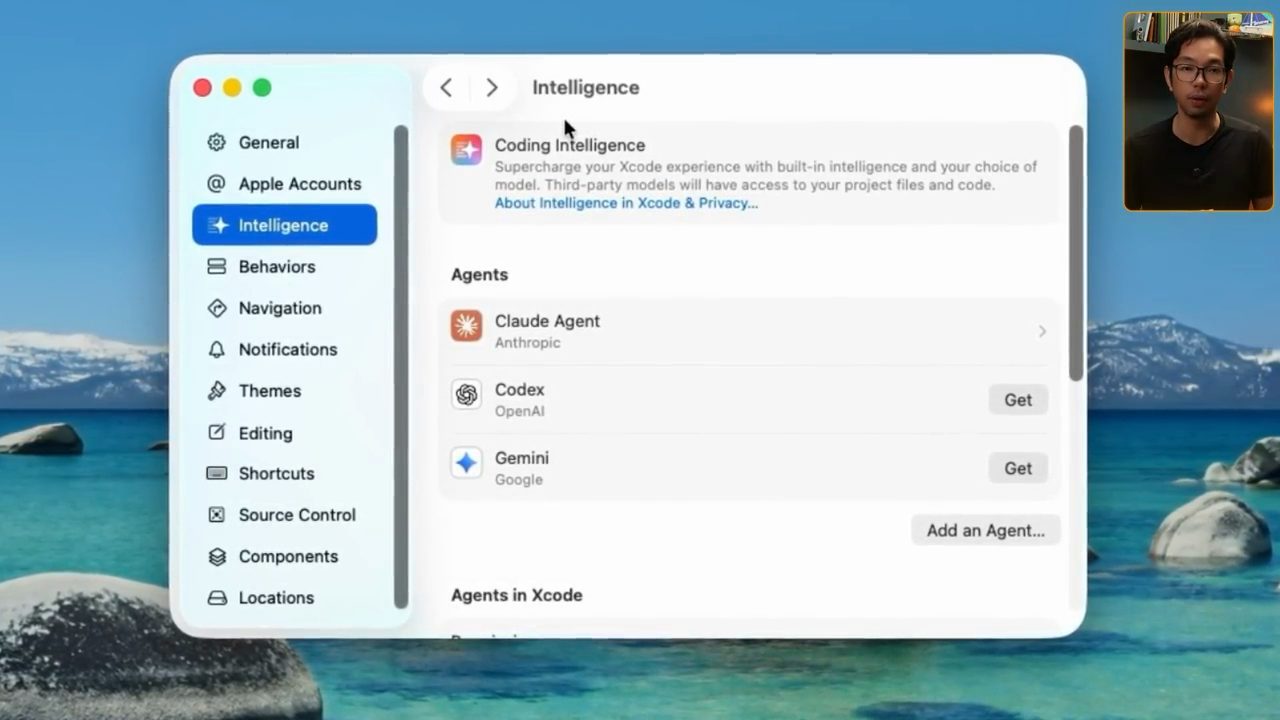Select the Notifications sidebar label
The width and height of the screenshot is (1280, 720).
point(288,349)
